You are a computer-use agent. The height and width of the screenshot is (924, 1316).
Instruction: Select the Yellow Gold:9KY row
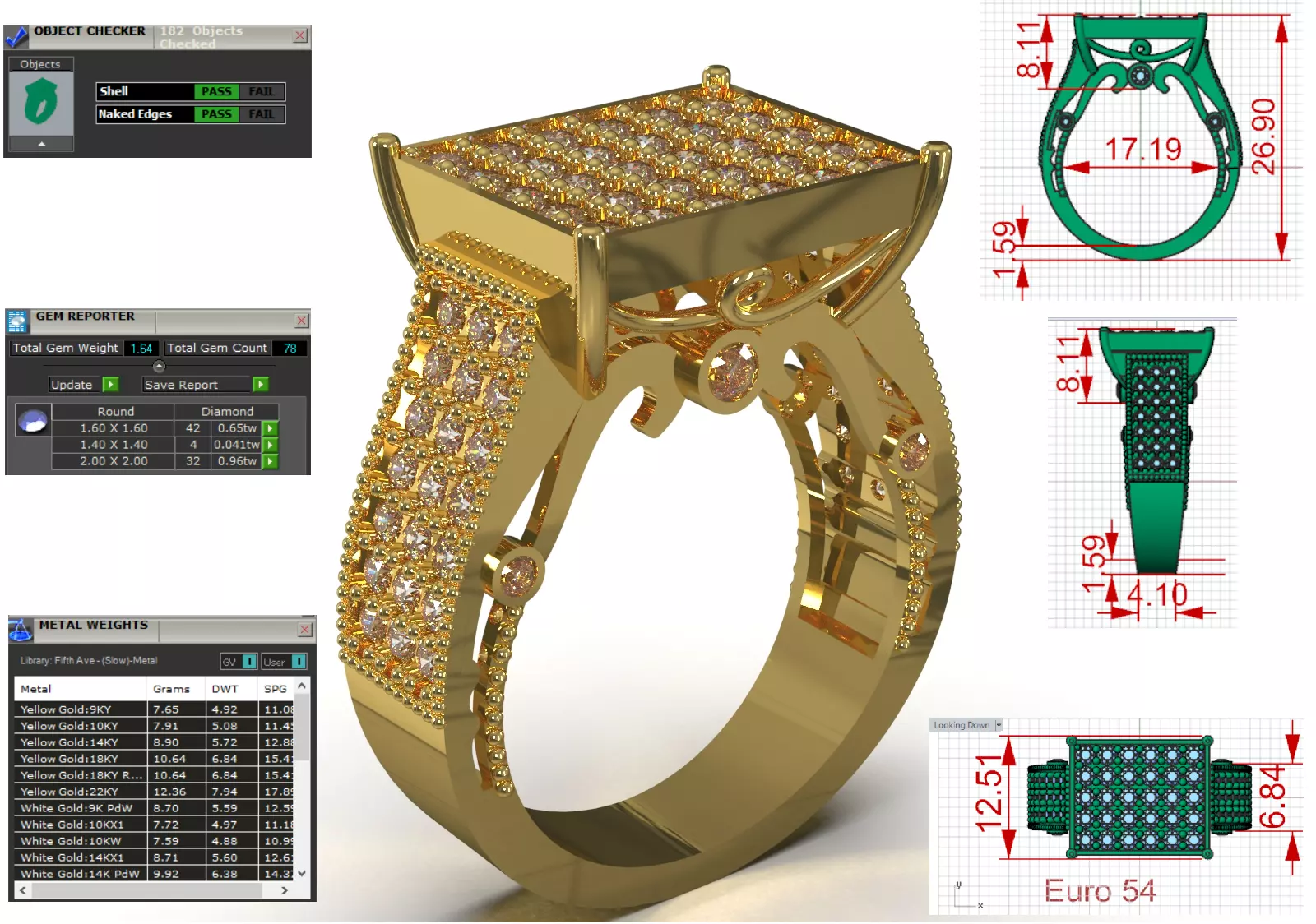[154, 709]
